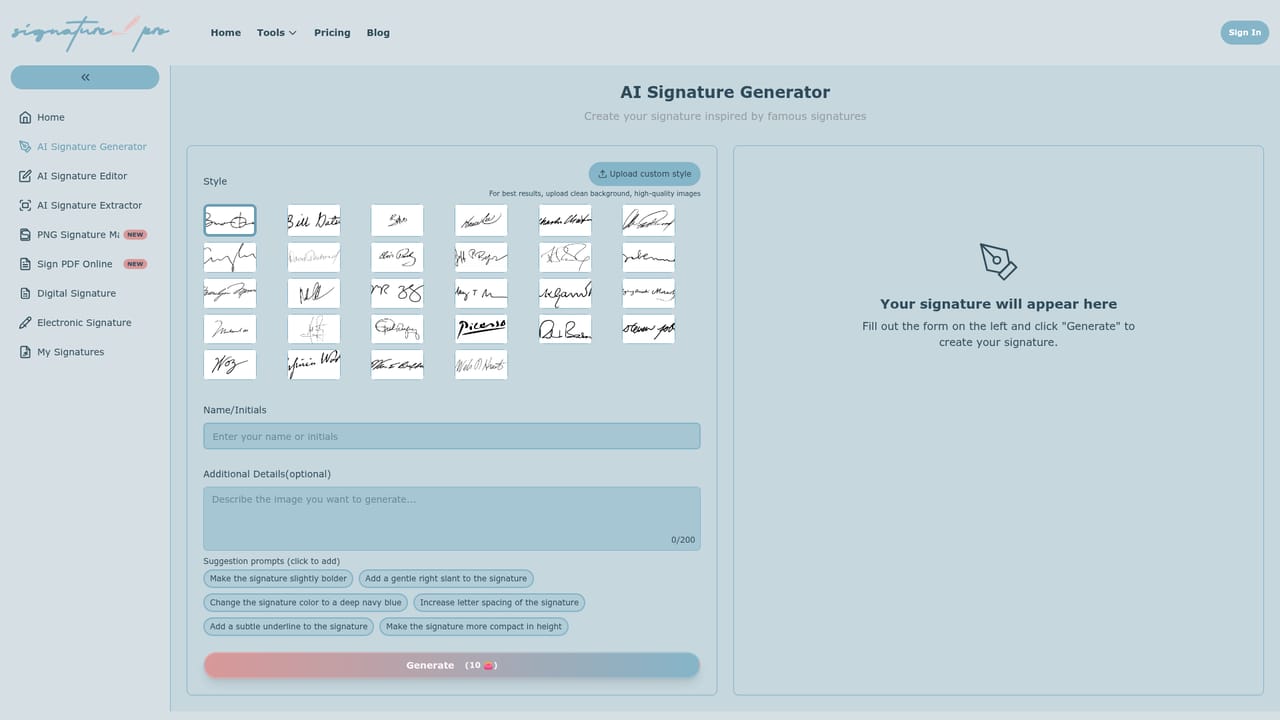Choose the Woz signature style
Image resolution: width=1280 pixels, height=720 pixels.
(x=230, y=365)
